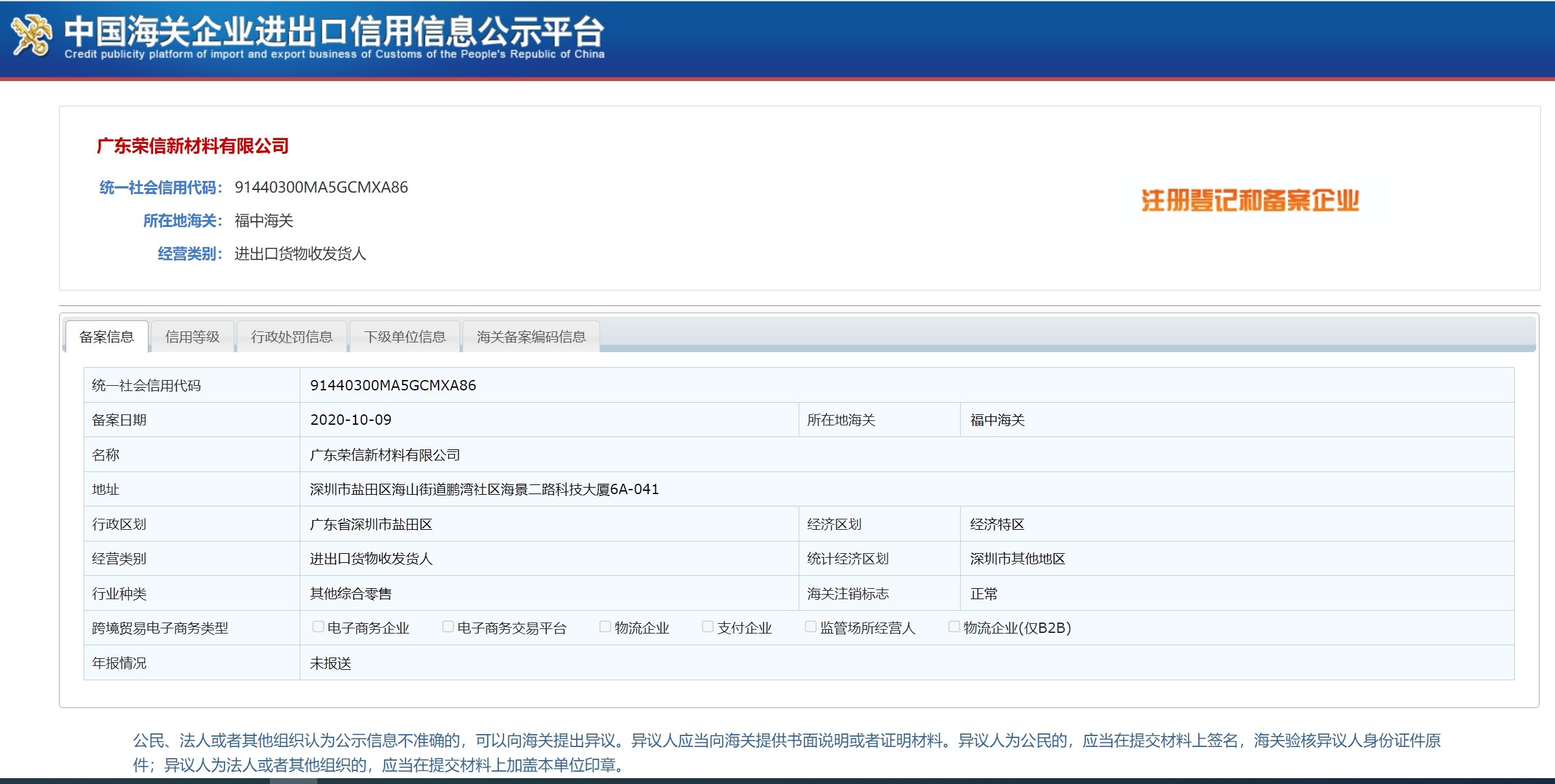Click the 备案日期 row label

119,420
